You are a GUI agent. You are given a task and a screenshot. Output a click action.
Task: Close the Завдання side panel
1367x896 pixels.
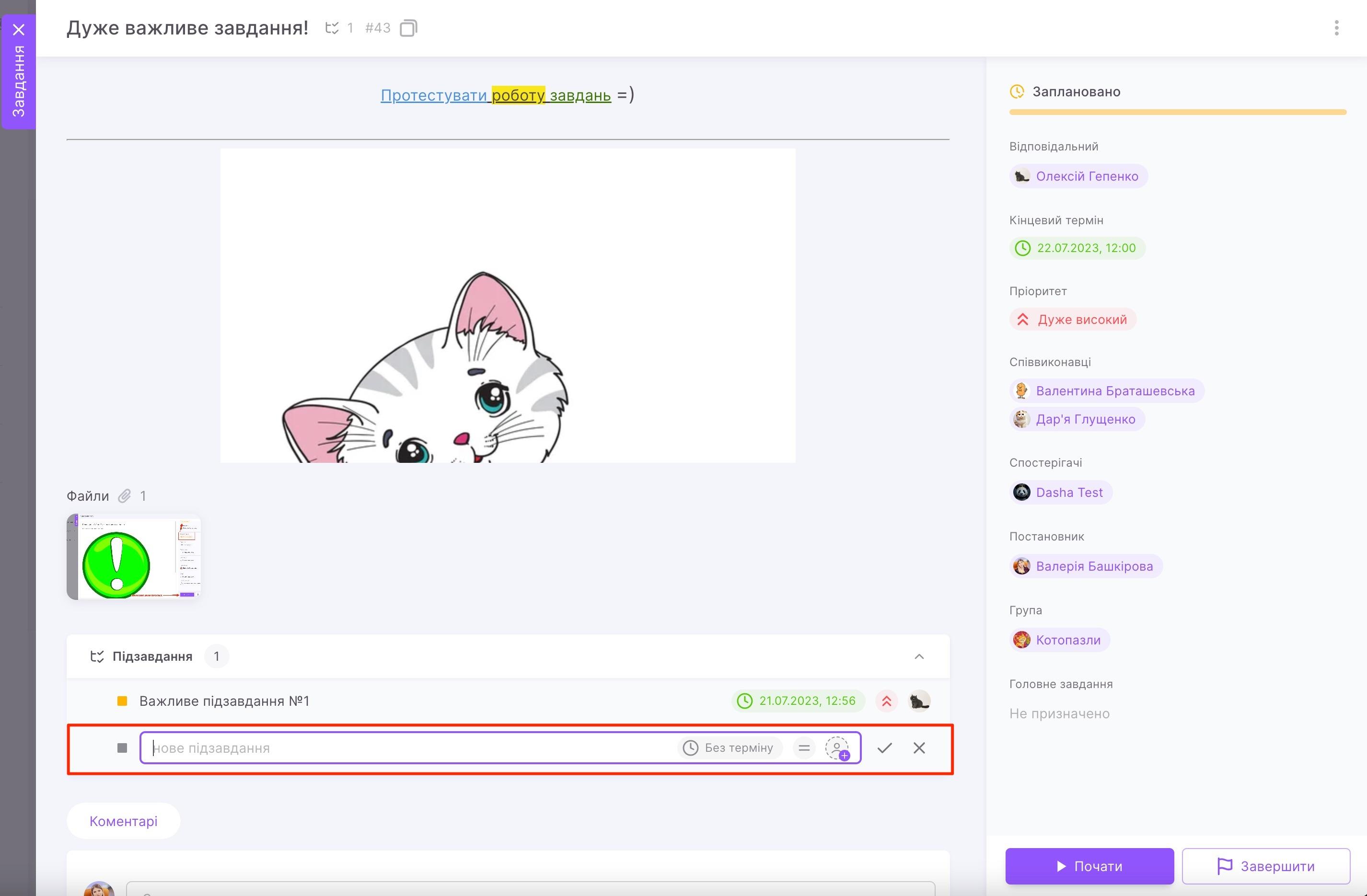[18, 29]
